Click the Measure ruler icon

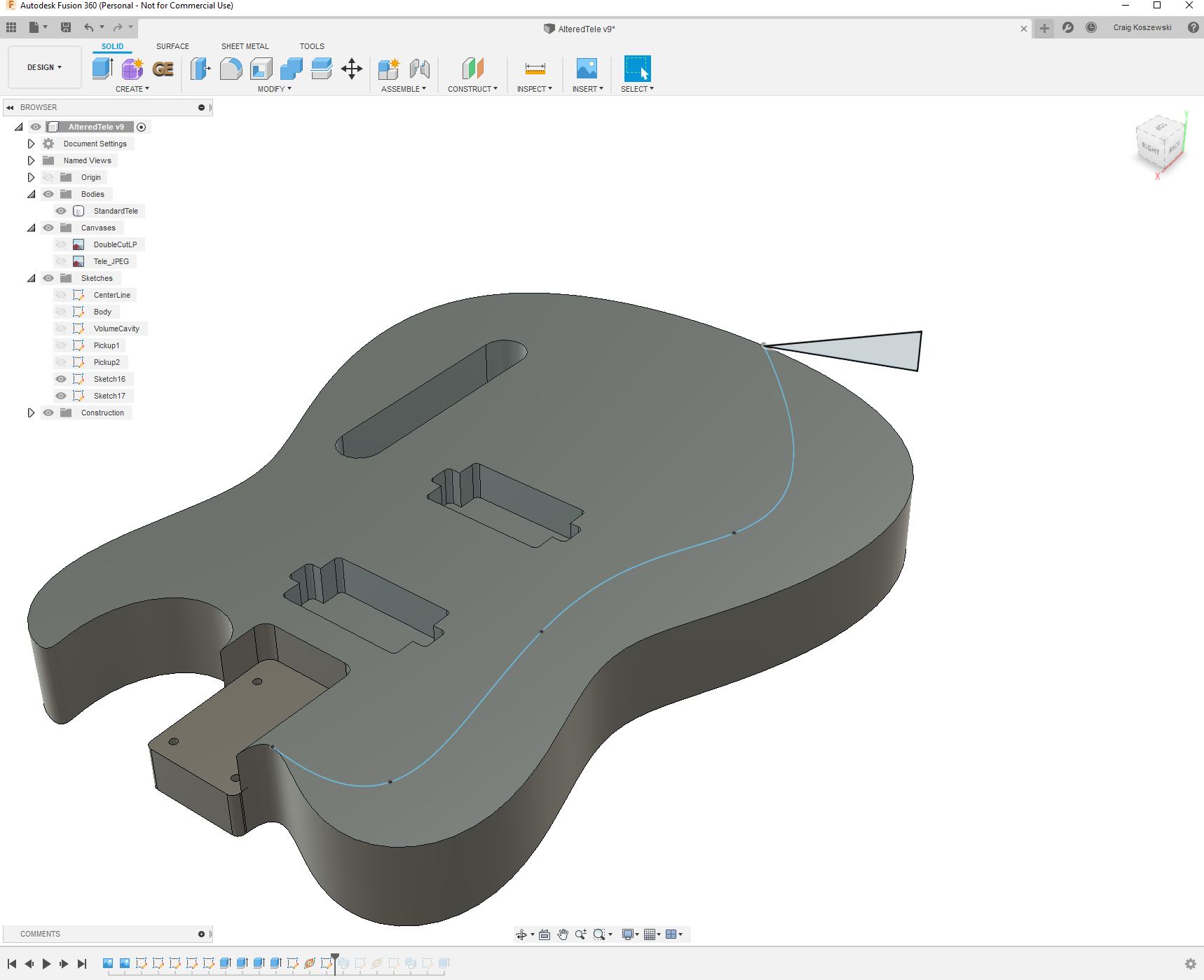(x=535, y=68)
